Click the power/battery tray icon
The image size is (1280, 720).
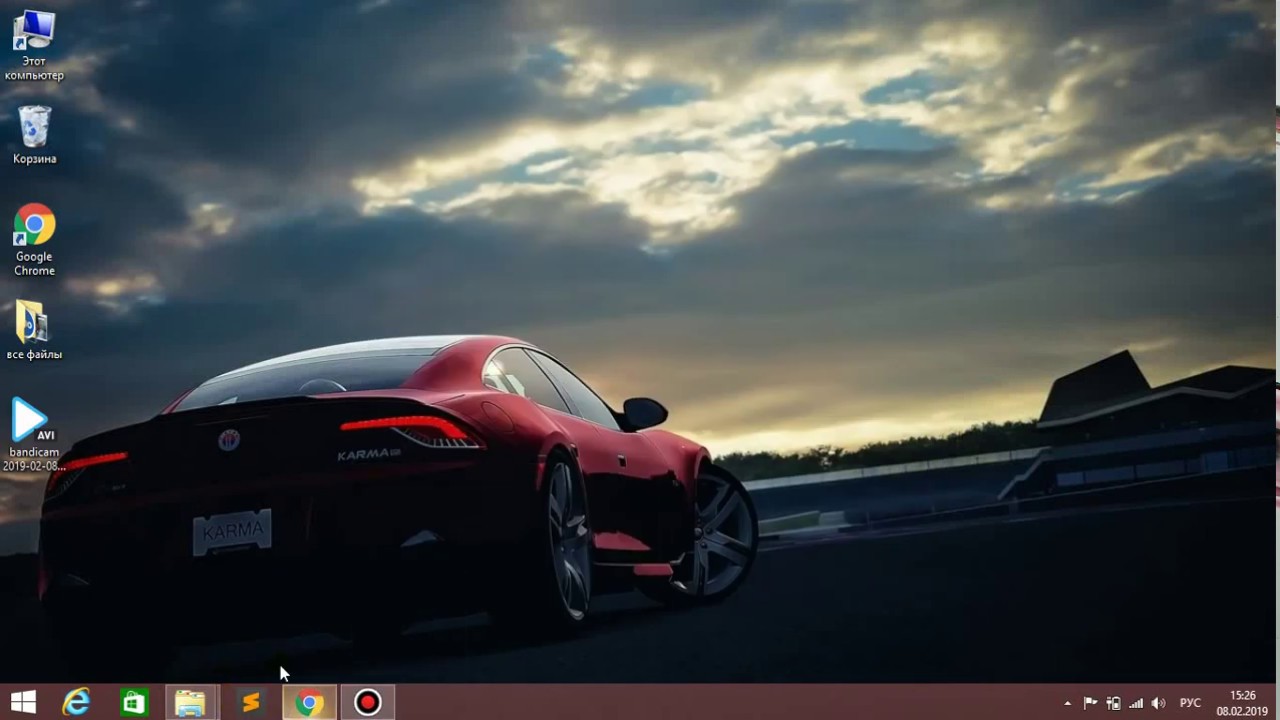[x=1113, y=703]
